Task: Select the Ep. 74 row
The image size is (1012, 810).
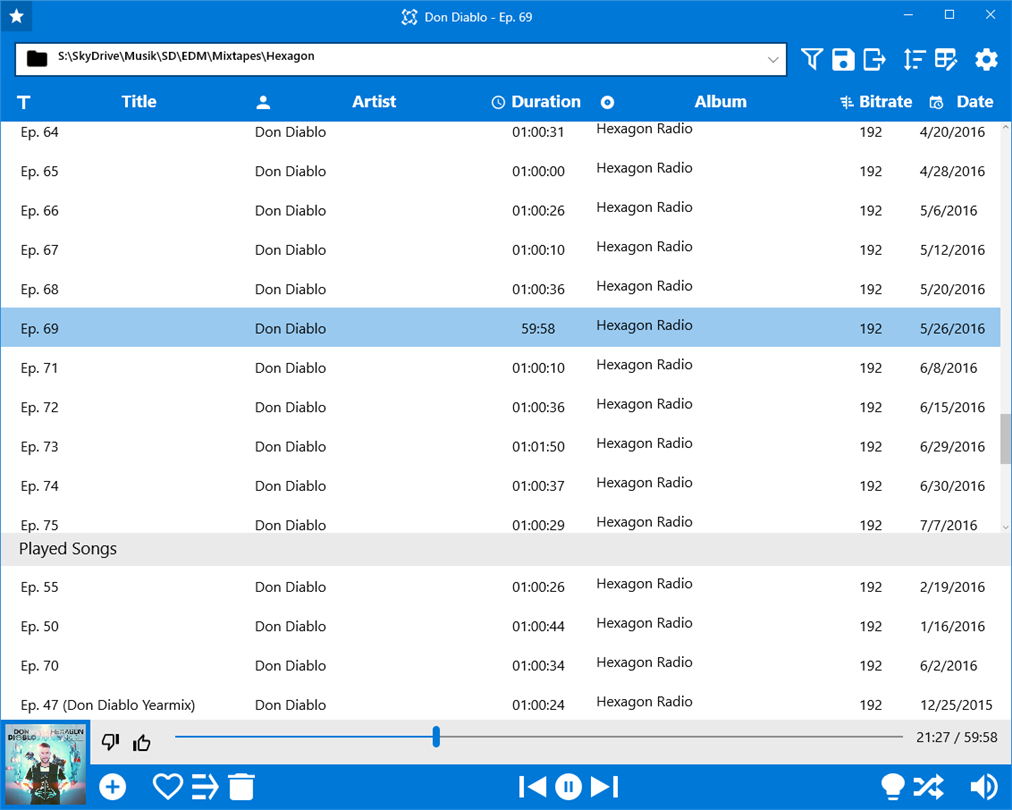Action: pos(501,486)
